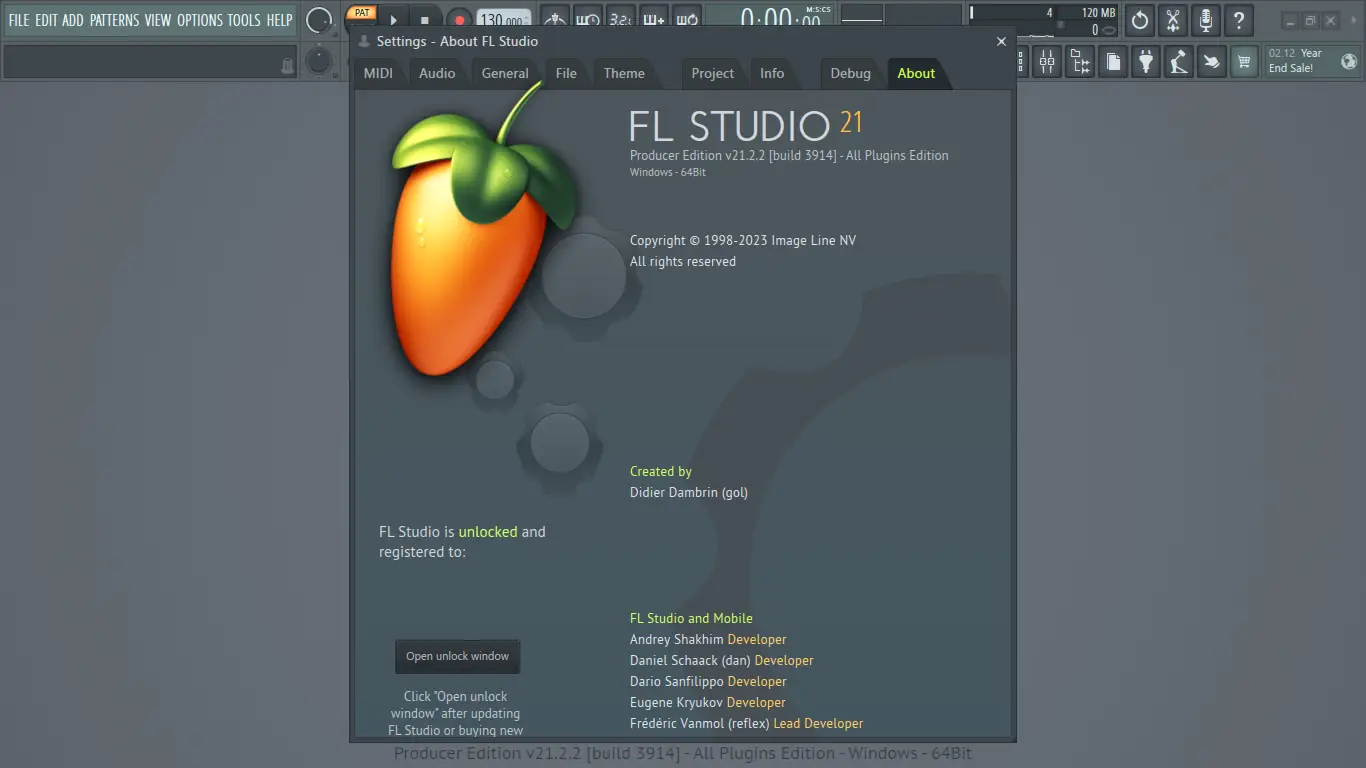
Task: Switch to the MIDI settings tab
Action: tap(378, 73)
